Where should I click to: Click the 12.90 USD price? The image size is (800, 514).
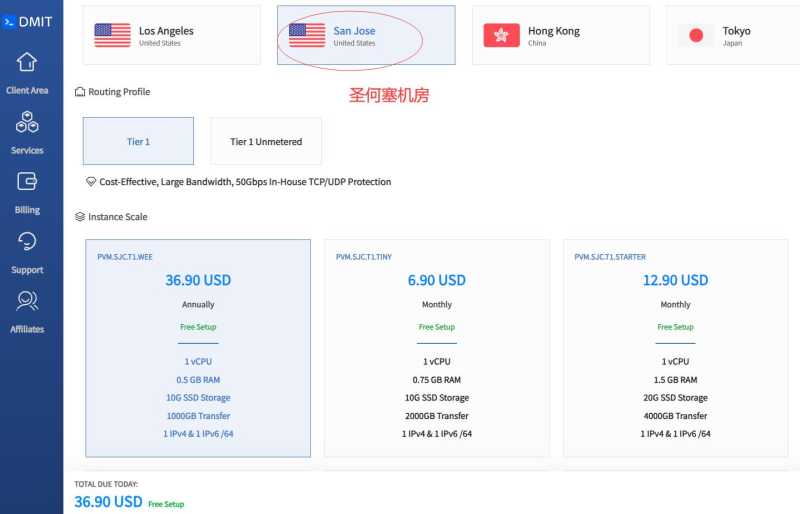(676, 280)
